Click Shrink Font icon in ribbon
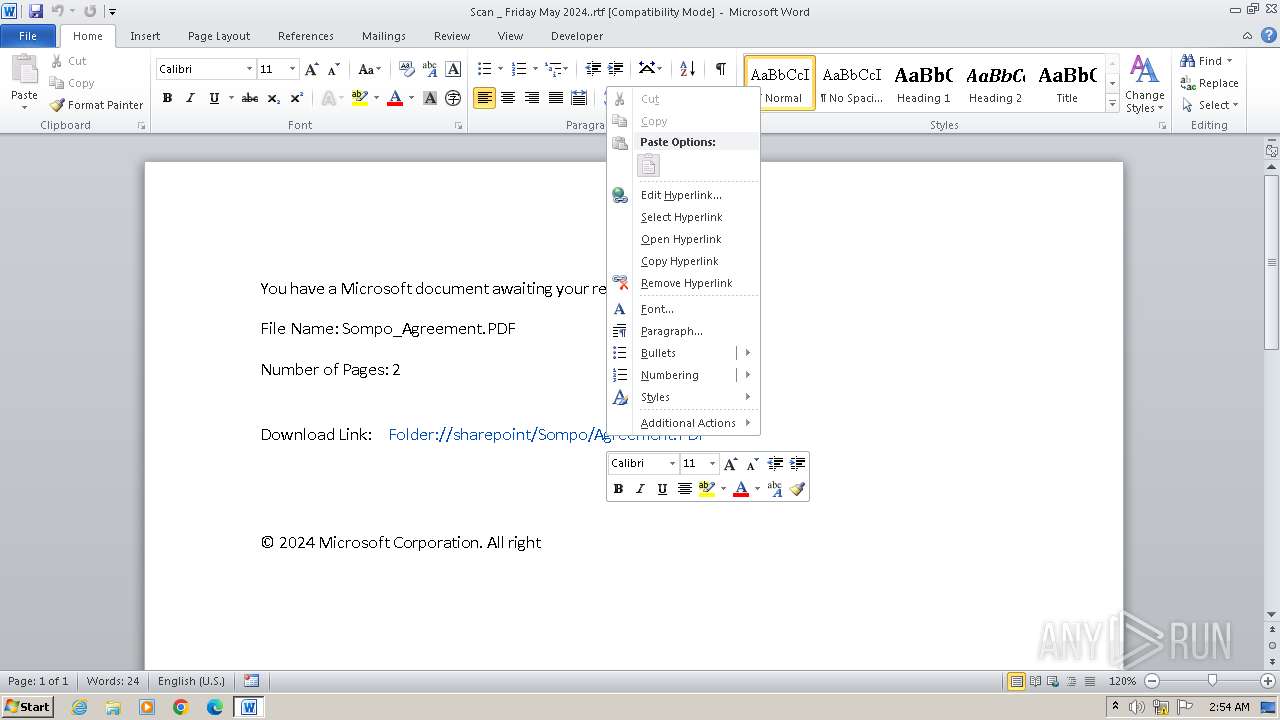1280x720 pixels. (334, 69)
